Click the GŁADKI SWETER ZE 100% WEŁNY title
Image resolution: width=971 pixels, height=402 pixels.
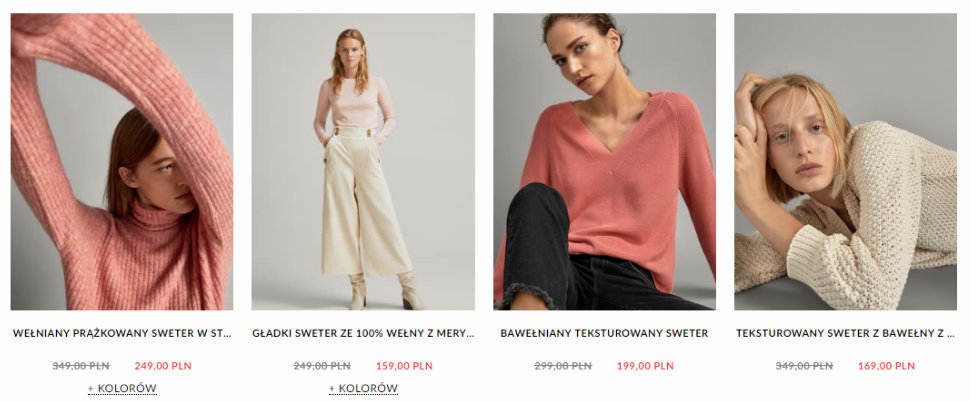pyautogui.click(x=363, y=333)
